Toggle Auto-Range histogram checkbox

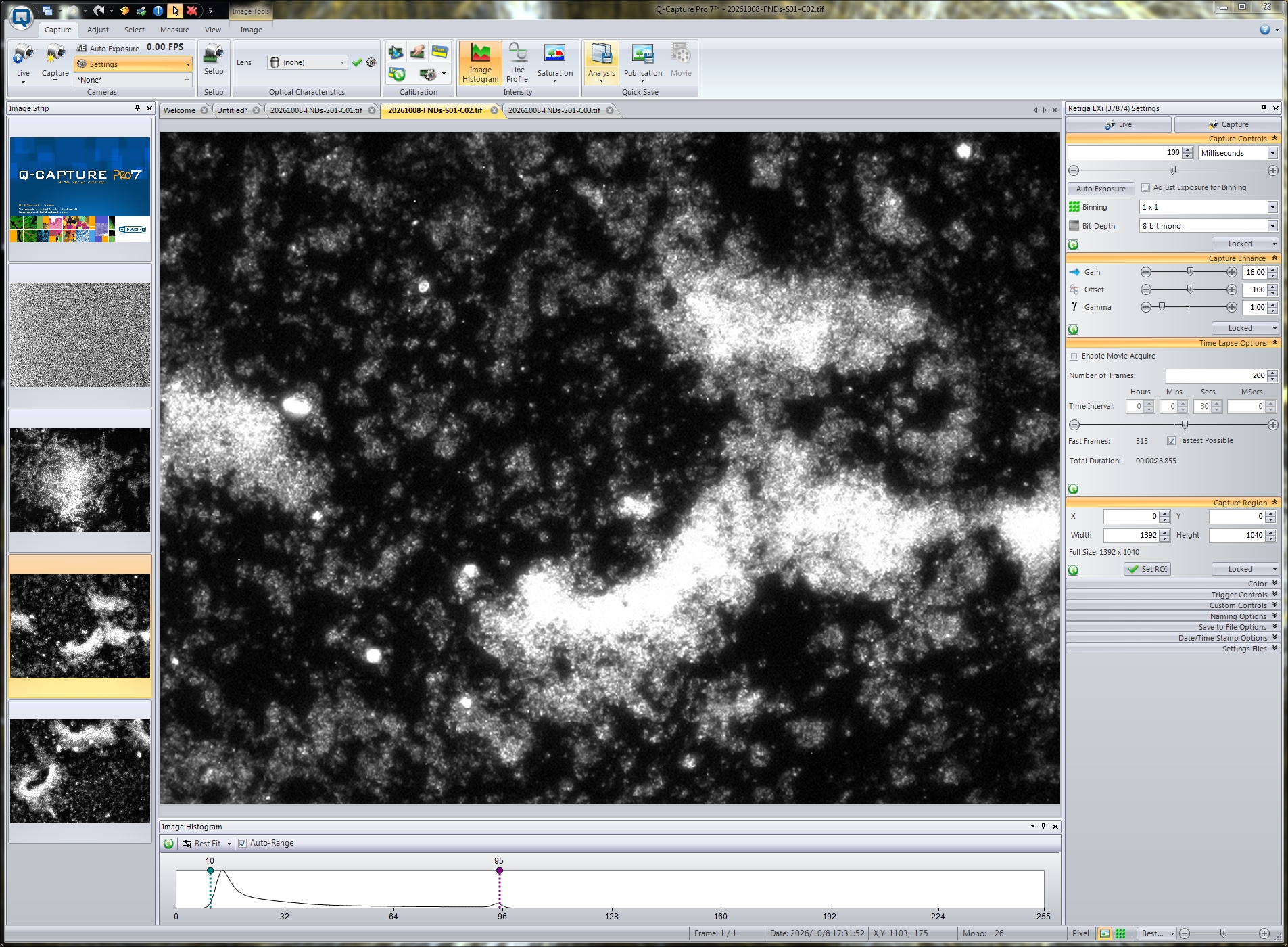tap(242, 844)
